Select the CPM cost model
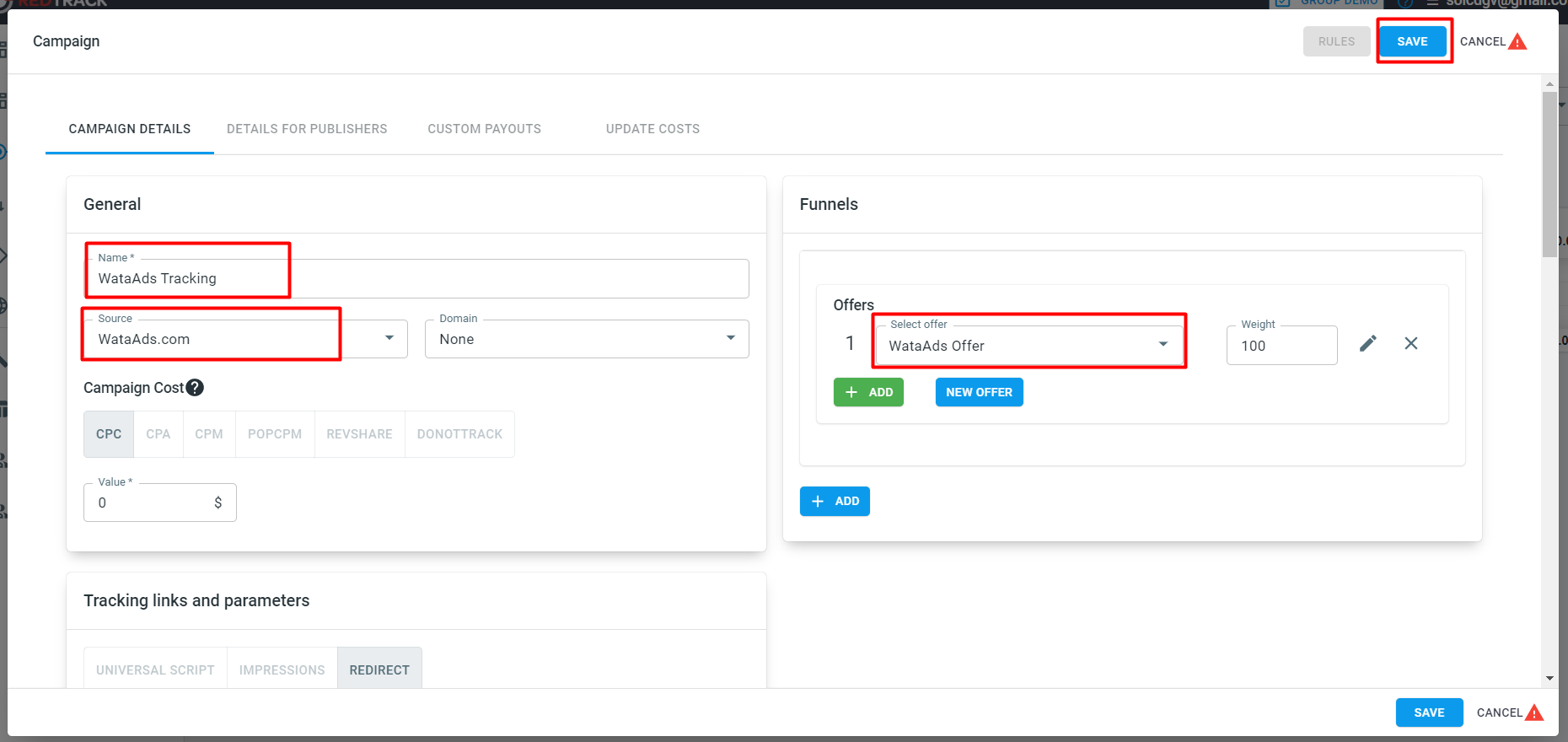1568x742 pixels. pos(209,434)
